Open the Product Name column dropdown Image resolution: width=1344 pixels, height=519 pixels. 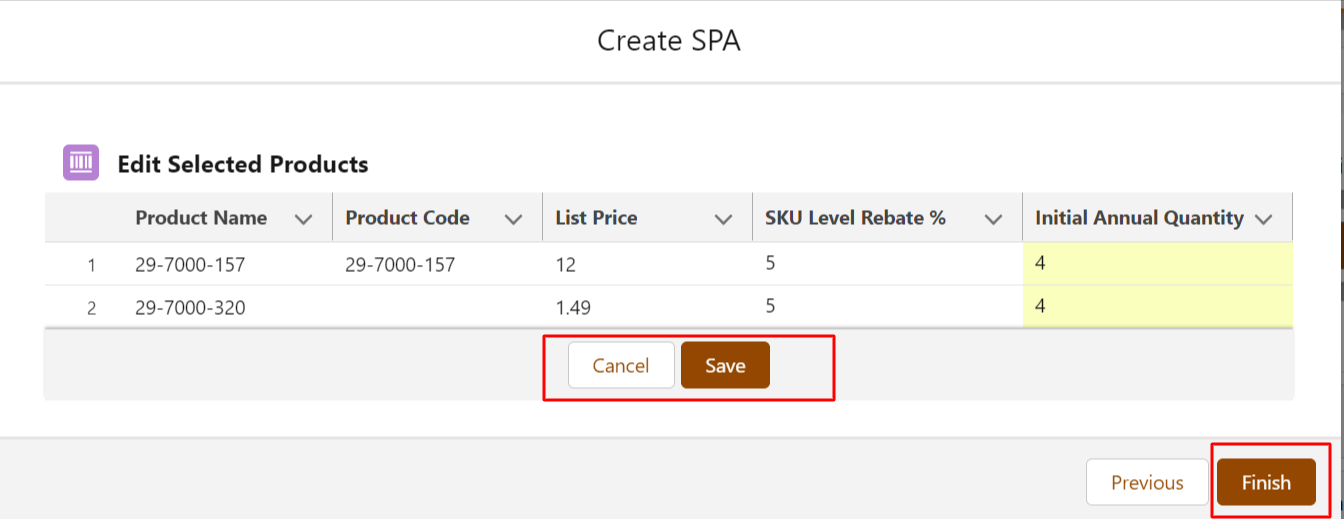[x=305, y=219]
